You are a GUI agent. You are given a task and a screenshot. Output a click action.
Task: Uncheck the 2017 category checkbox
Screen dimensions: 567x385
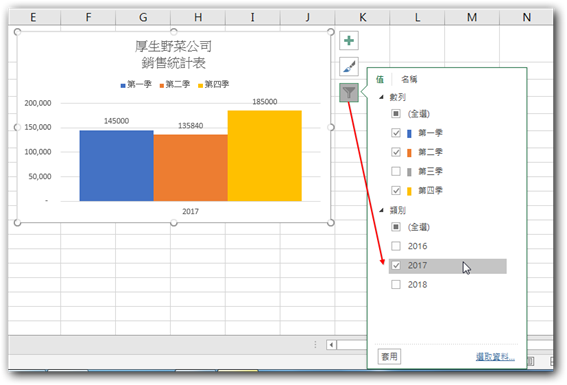(x=396, y=266)
